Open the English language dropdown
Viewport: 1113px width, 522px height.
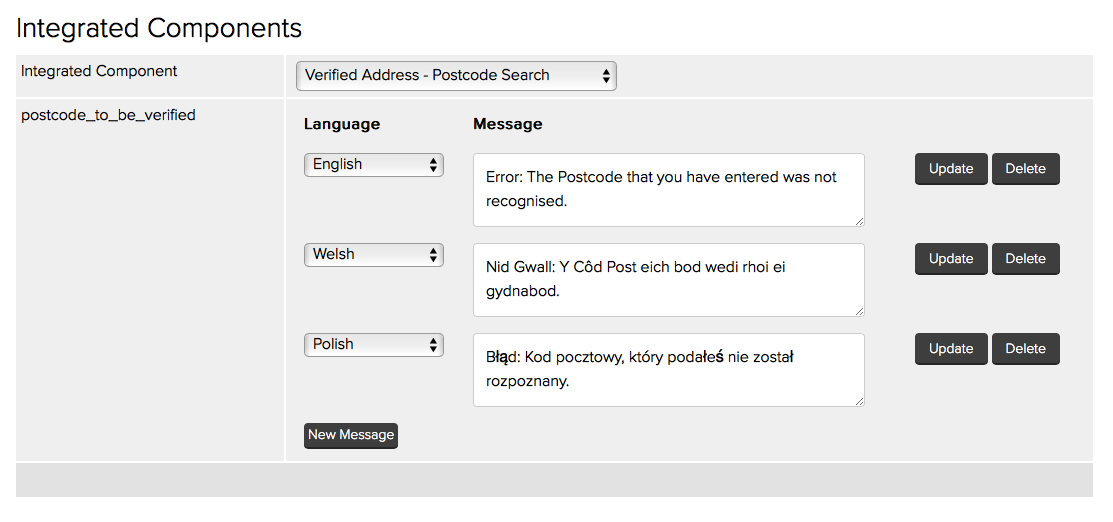(373, 165)
